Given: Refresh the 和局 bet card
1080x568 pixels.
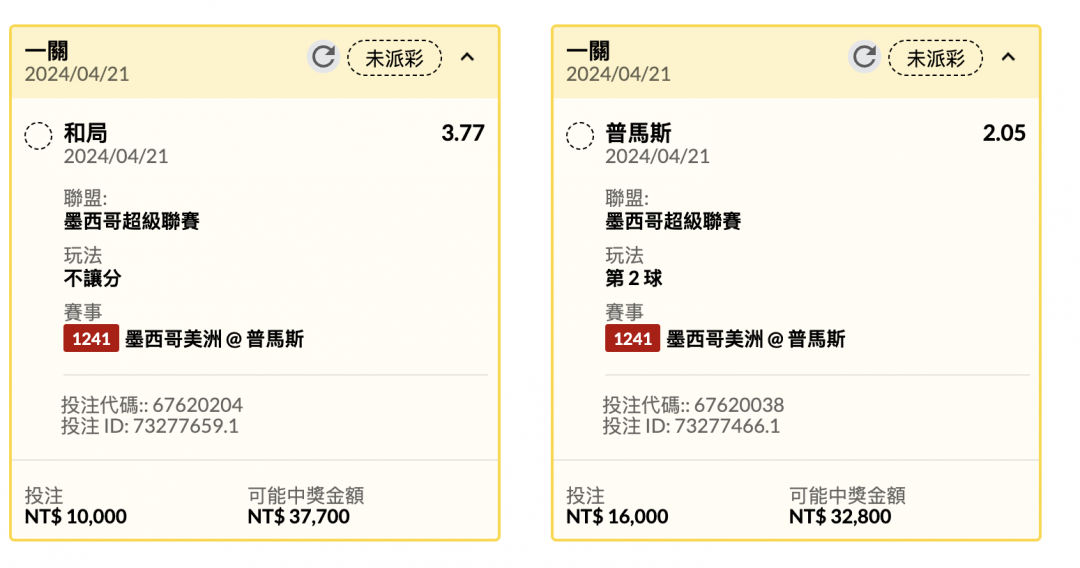Looking at the screenshot, I should point(323,57).
